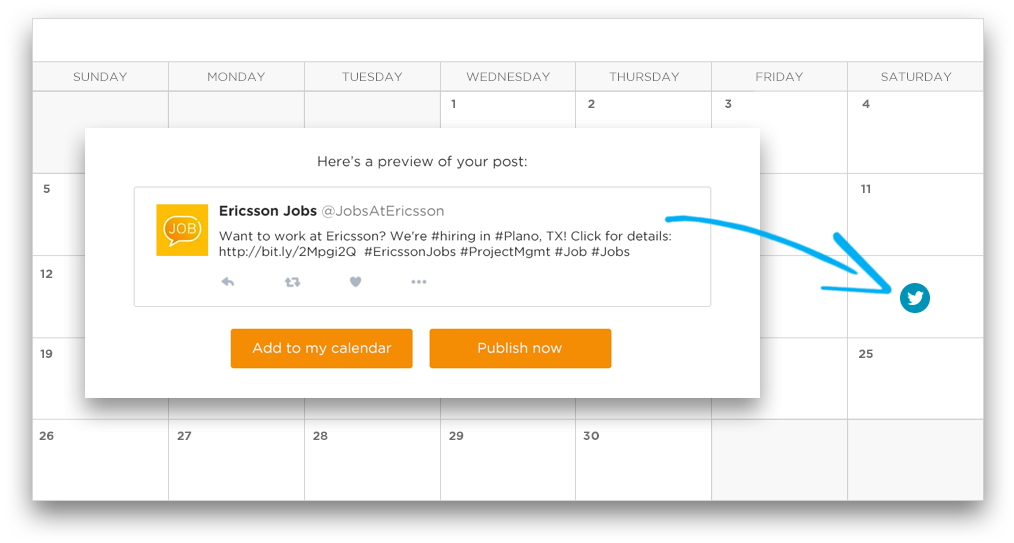Click the orange JOB avatar icon
The image size is (1014, 543).
[x=182, y=230]
